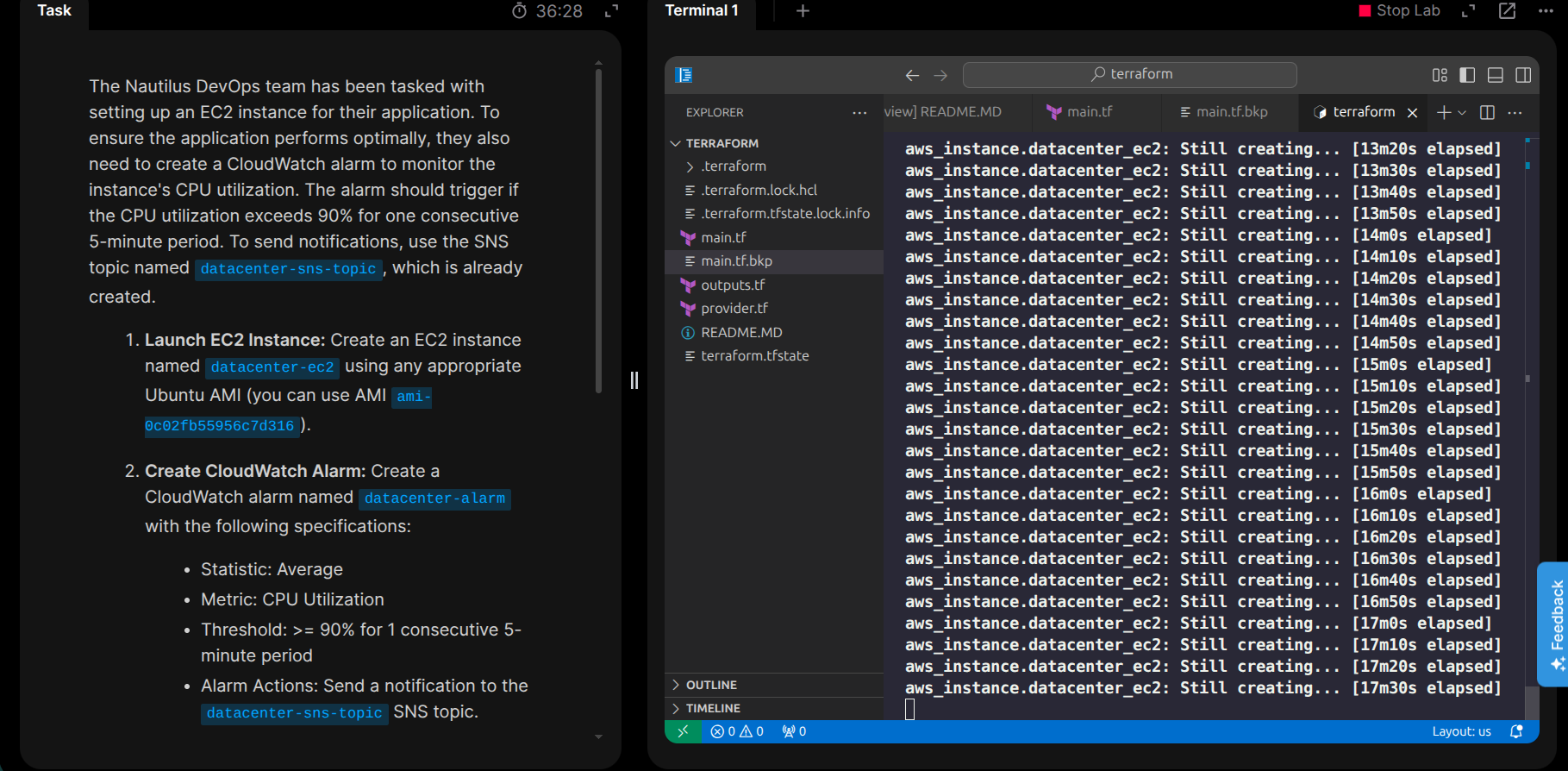Switch to the main.tf editor tab
The width and height of the screenshot is (1568, 771).
point(1089,112)
